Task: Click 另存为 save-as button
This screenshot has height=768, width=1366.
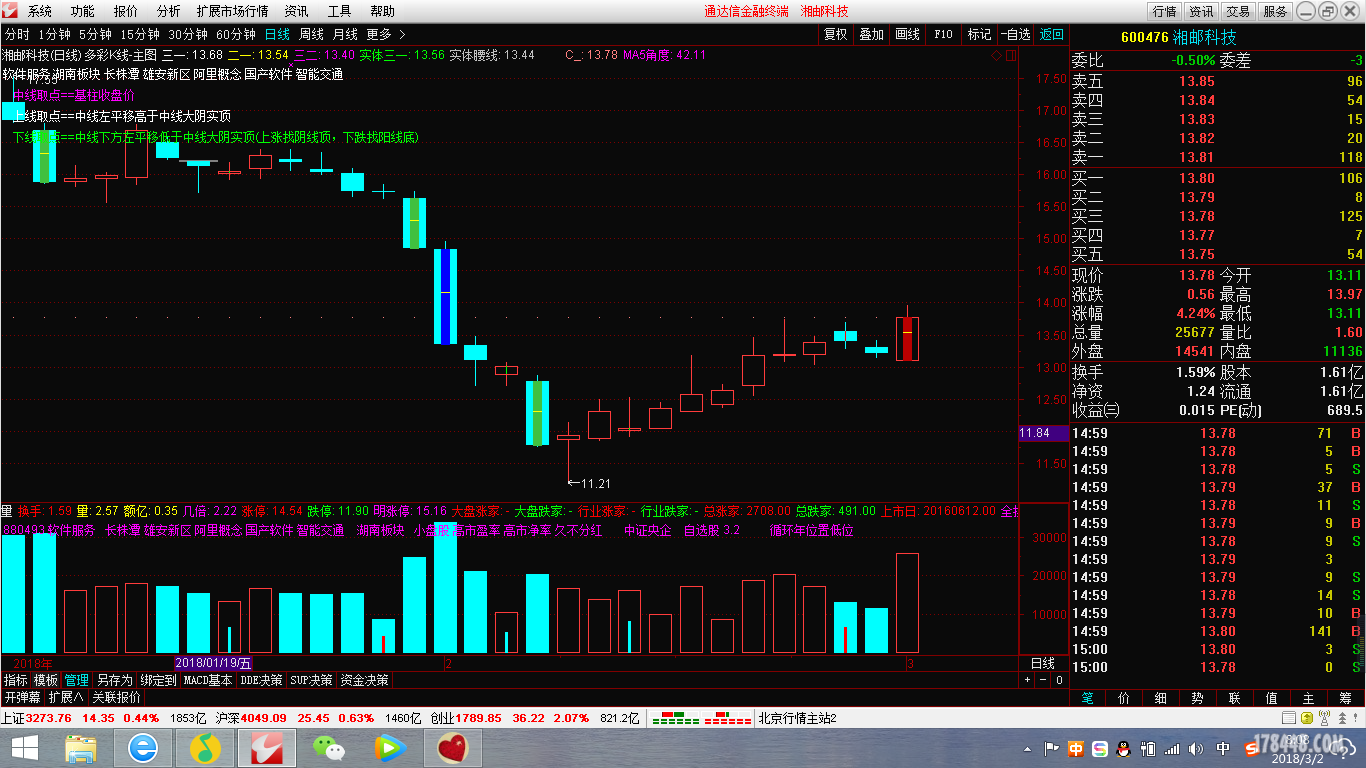Action: pos(114,680)
